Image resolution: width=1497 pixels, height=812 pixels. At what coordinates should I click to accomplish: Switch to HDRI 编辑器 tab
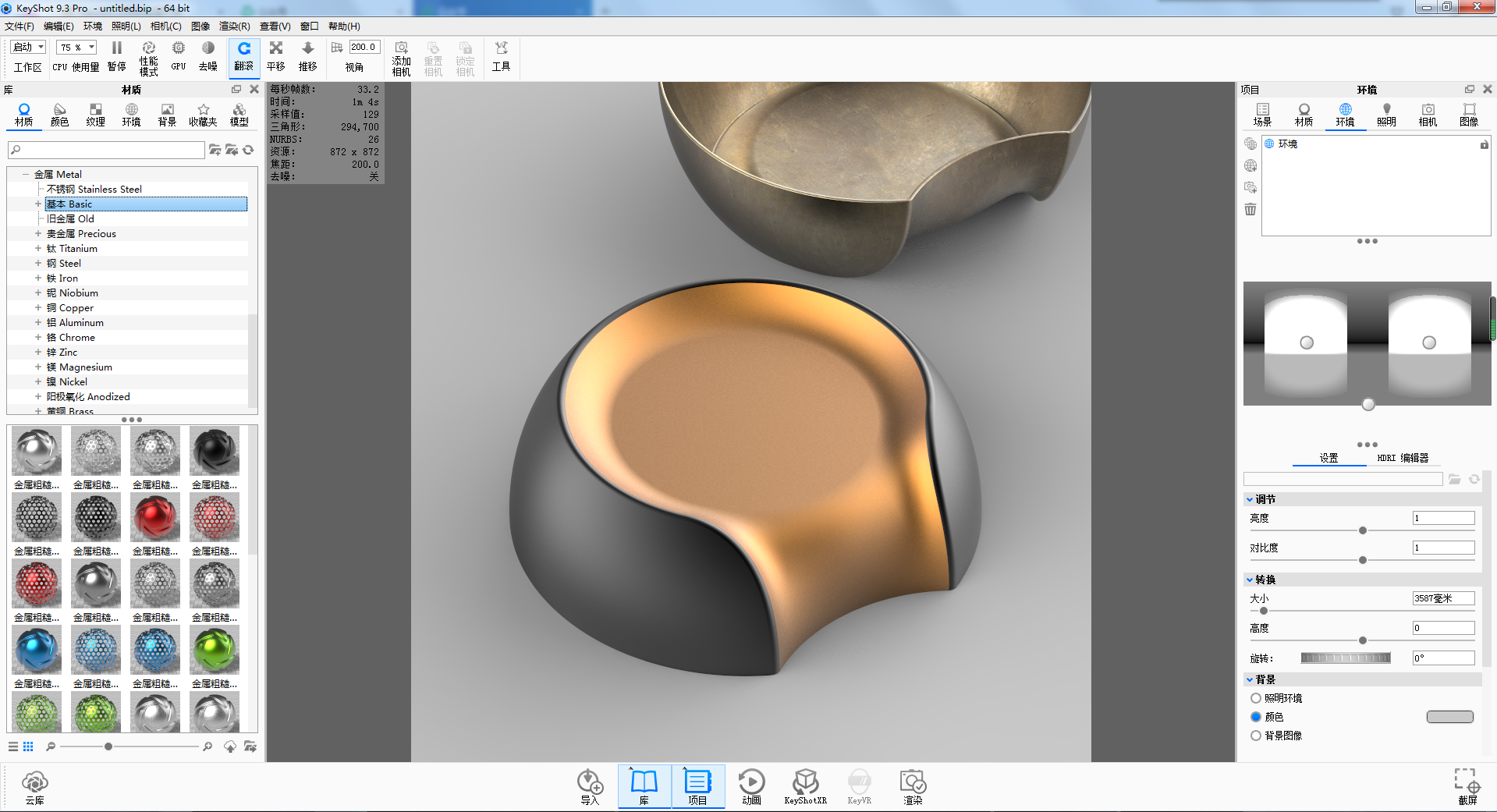click(x=1403, y=459)
